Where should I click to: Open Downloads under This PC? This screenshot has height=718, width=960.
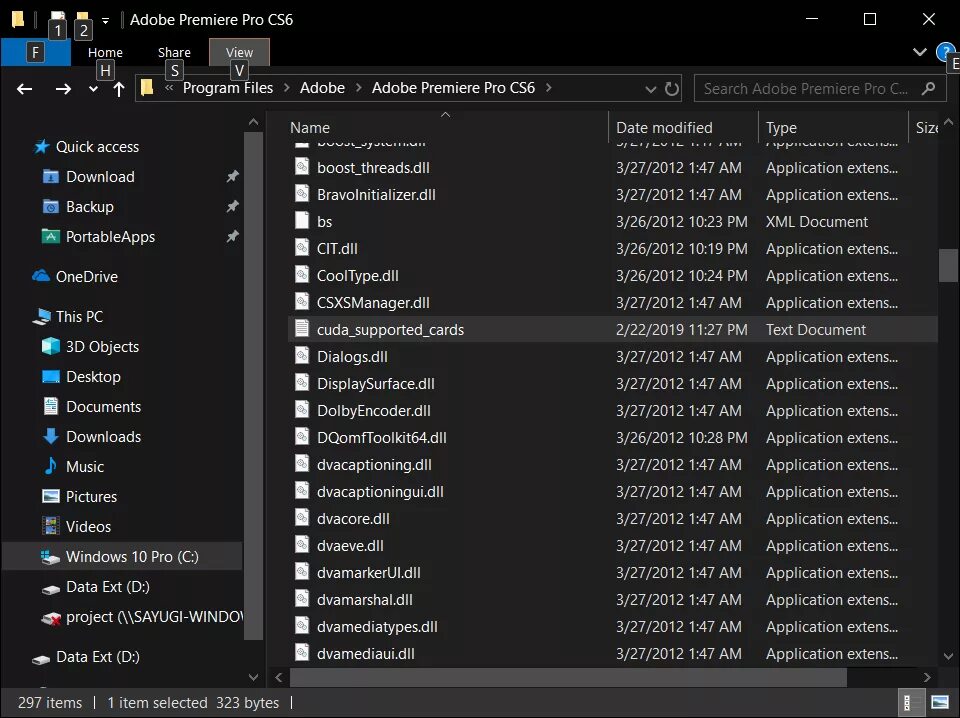point(103,436)
